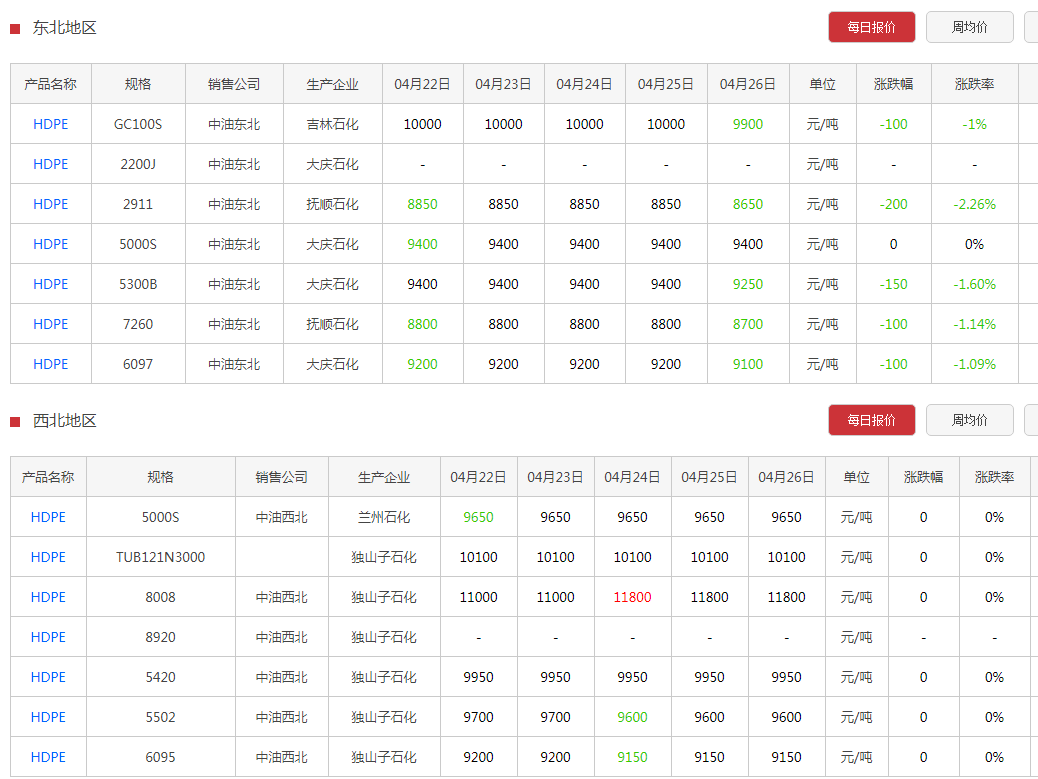Click green 9900 price in GC100S row
The height and width of the screenshot is (779, 1038).
(748, 124)
